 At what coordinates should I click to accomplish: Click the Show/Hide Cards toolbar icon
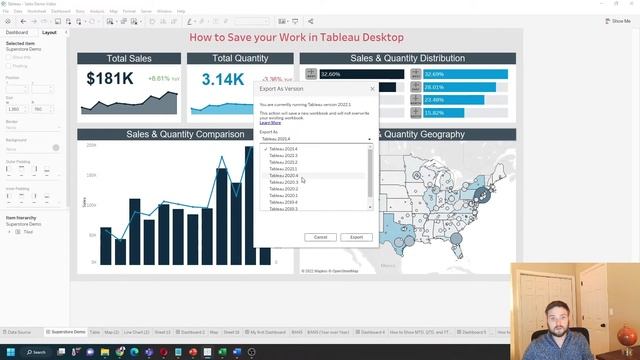click(x=282, y=21)
